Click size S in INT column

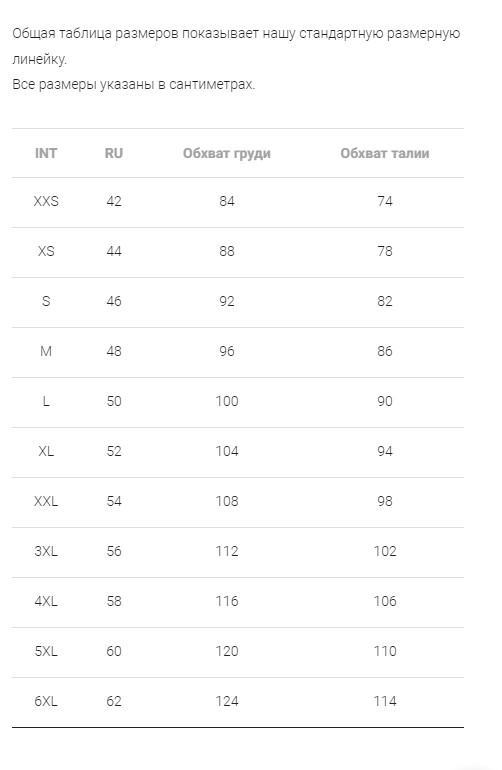(46, 301)
